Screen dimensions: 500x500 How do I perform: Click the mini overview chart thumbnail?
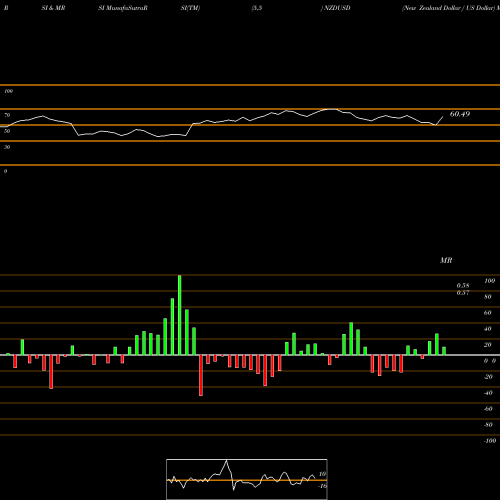tap(247, 479)
